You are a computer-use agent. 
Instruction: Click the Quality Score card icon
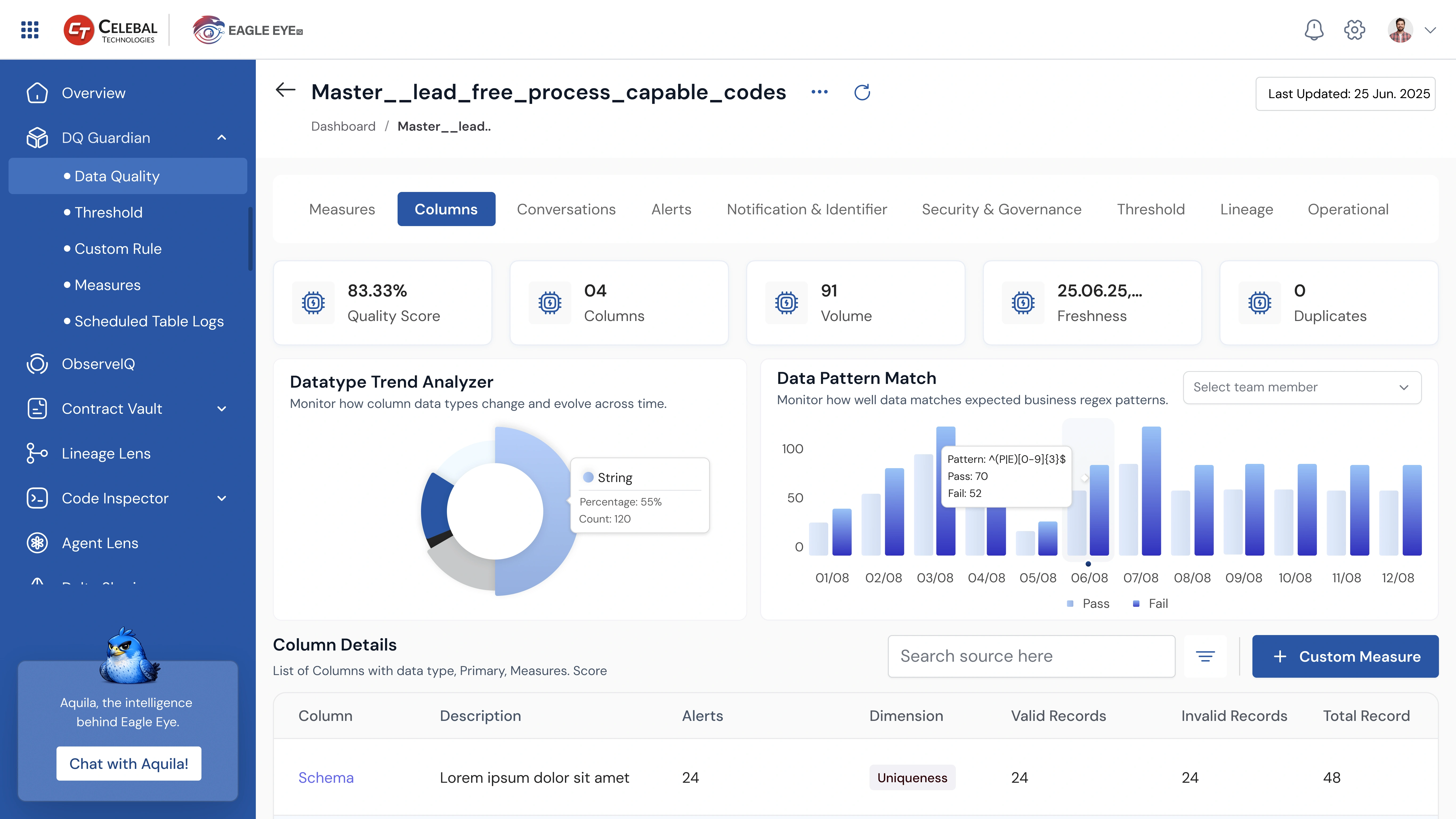point(313,303)
